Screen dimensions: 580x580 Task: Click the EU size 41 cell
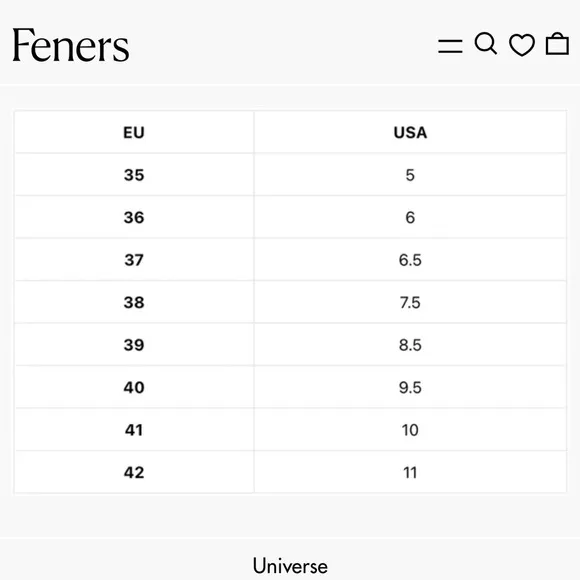tap(134, 430)
